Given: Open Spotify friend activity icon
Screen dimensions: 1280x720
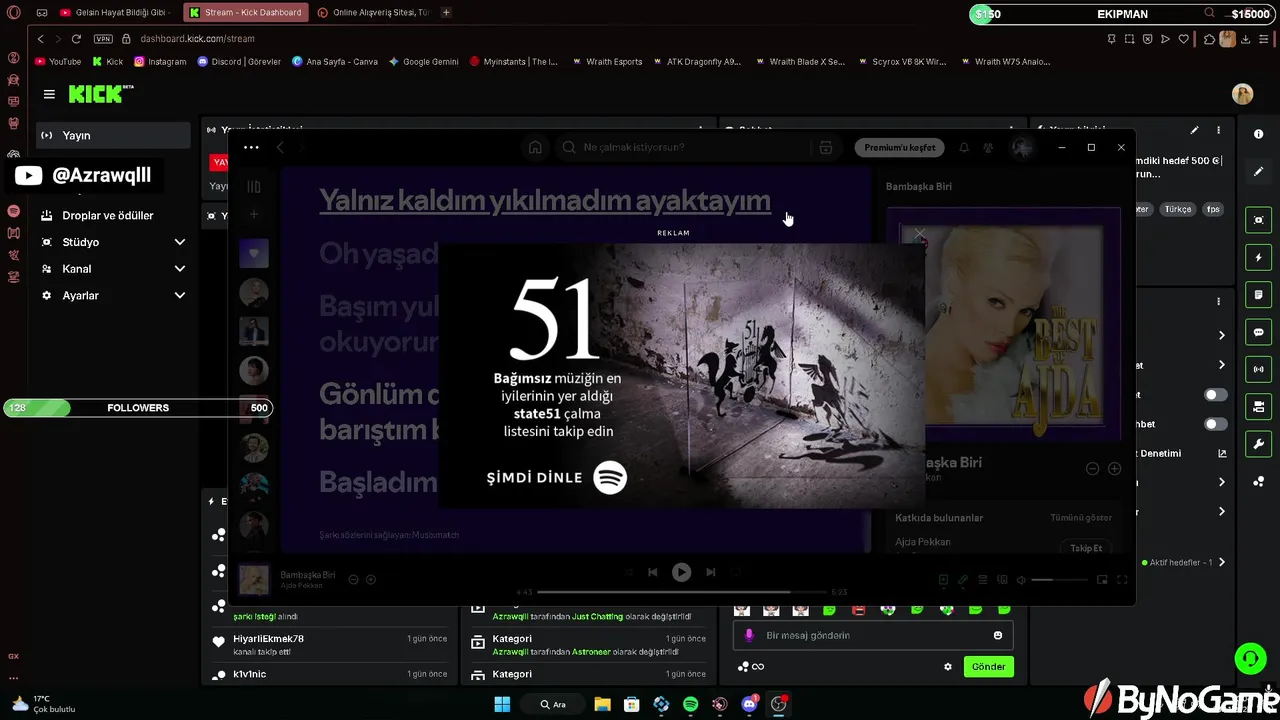Looking at the screenshot, I should coord(988,147).
